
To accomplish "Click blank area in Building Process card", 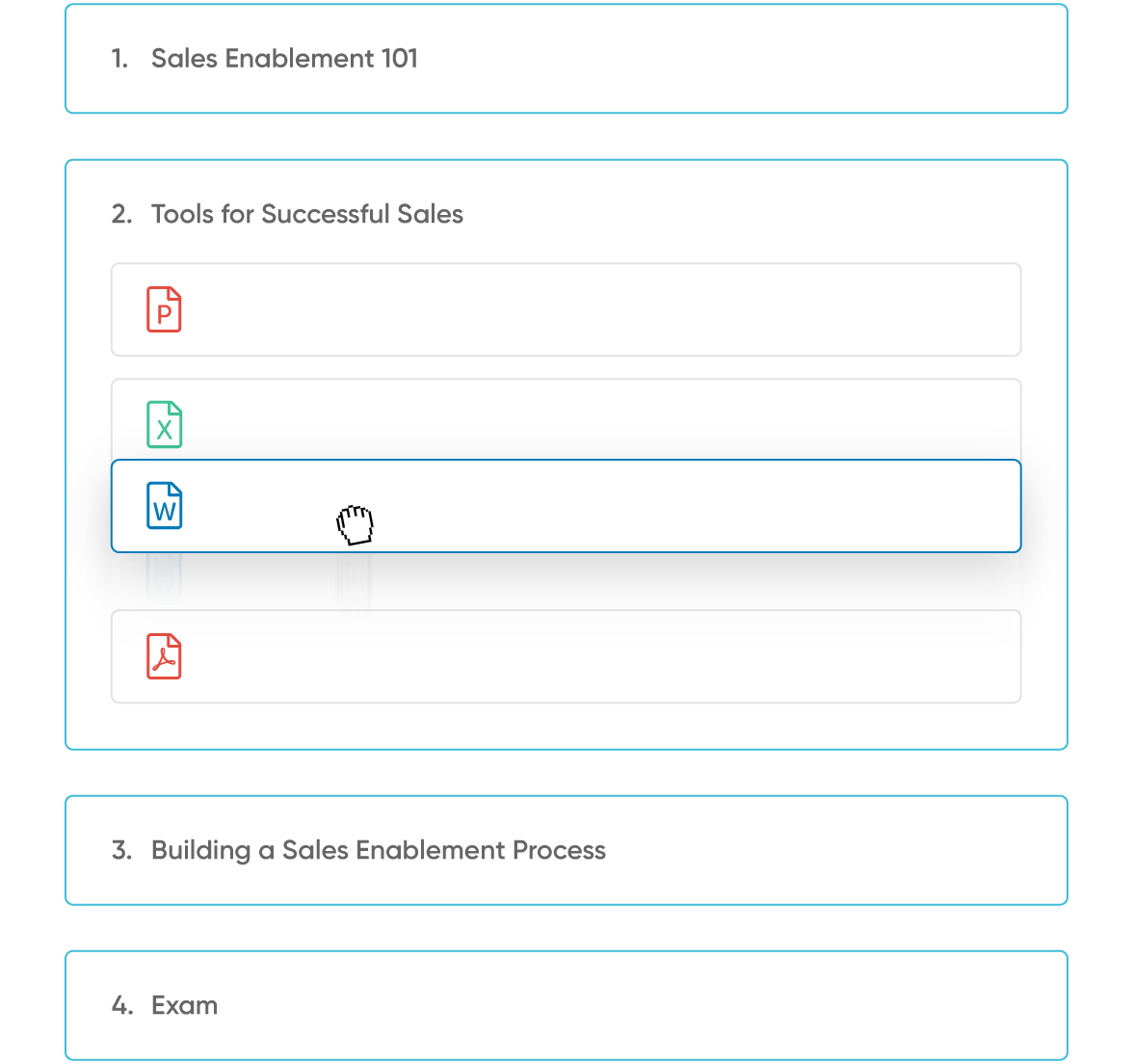I will (830, 850).
